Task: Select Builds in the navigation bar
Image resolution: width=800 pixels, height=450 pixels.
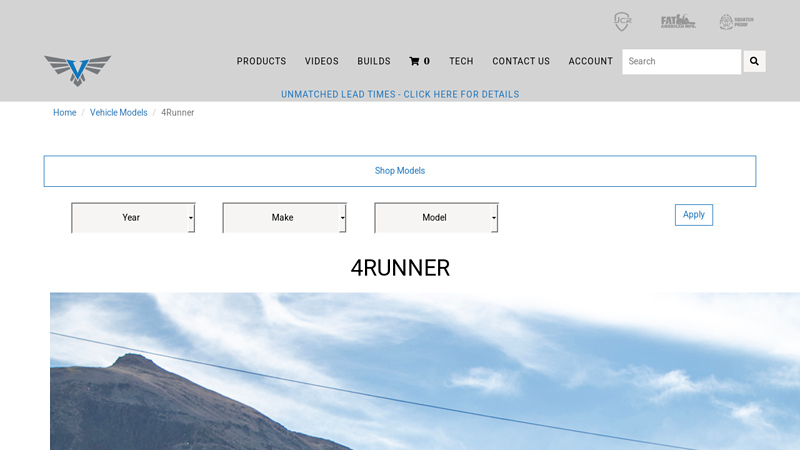Action: [x=374, y=61]
